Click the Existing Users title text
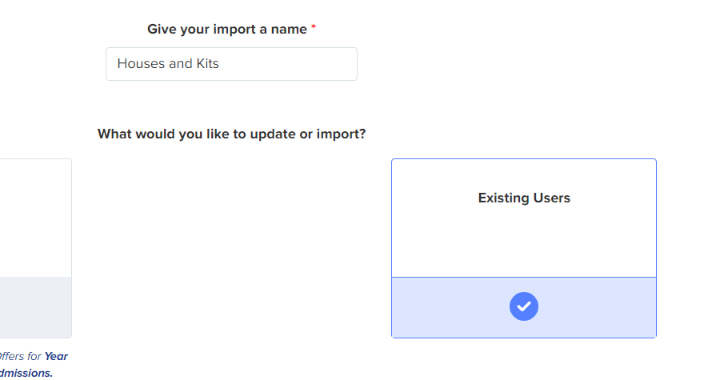Screen dimensions: 720x380 [x=524, y=198]
